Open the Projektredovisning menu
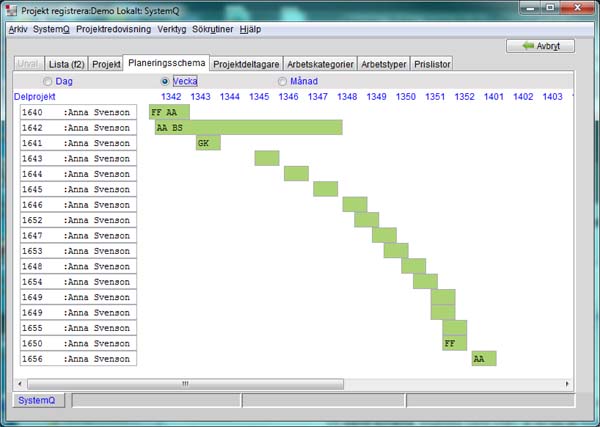 113,29
